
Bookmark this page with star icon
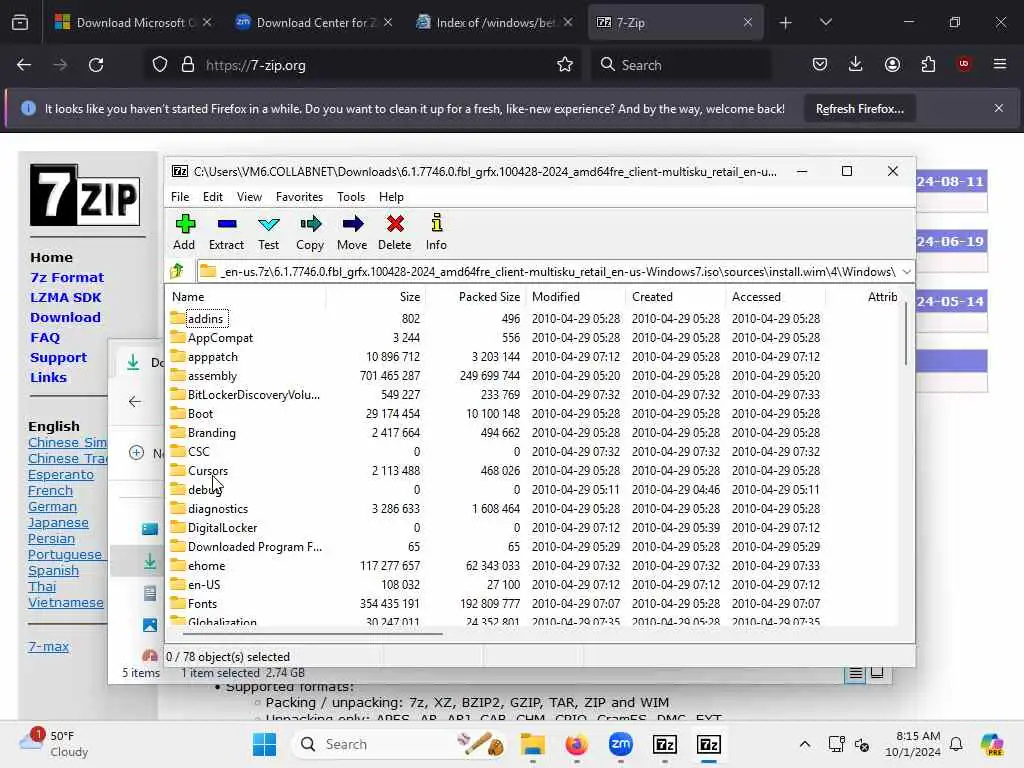click(565, 65)
